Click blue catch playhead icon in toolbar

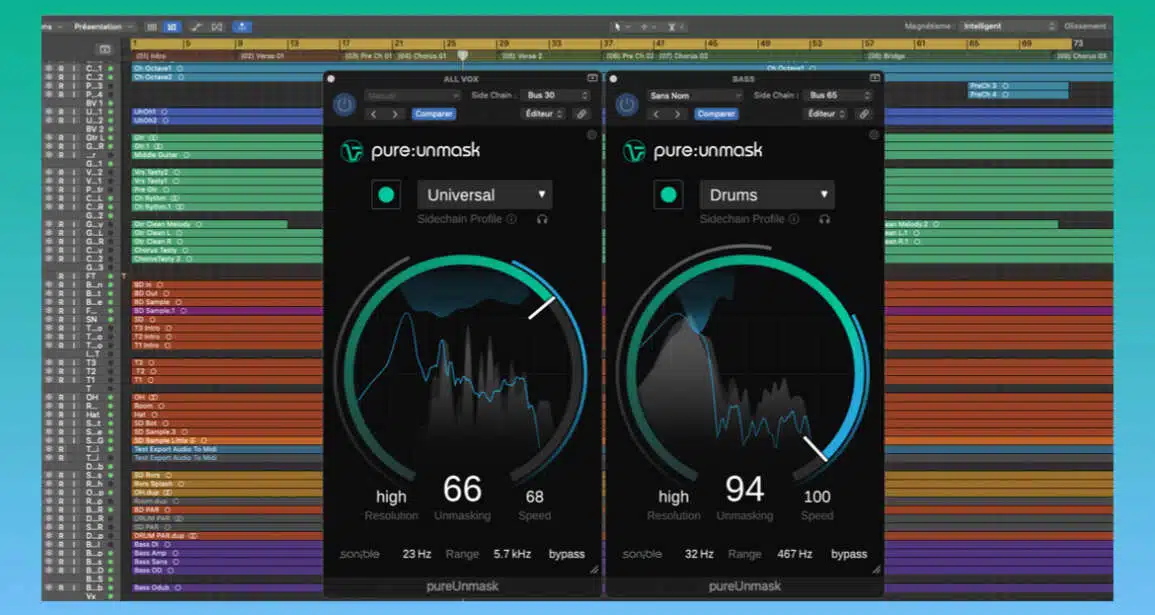tap(242, 27)
